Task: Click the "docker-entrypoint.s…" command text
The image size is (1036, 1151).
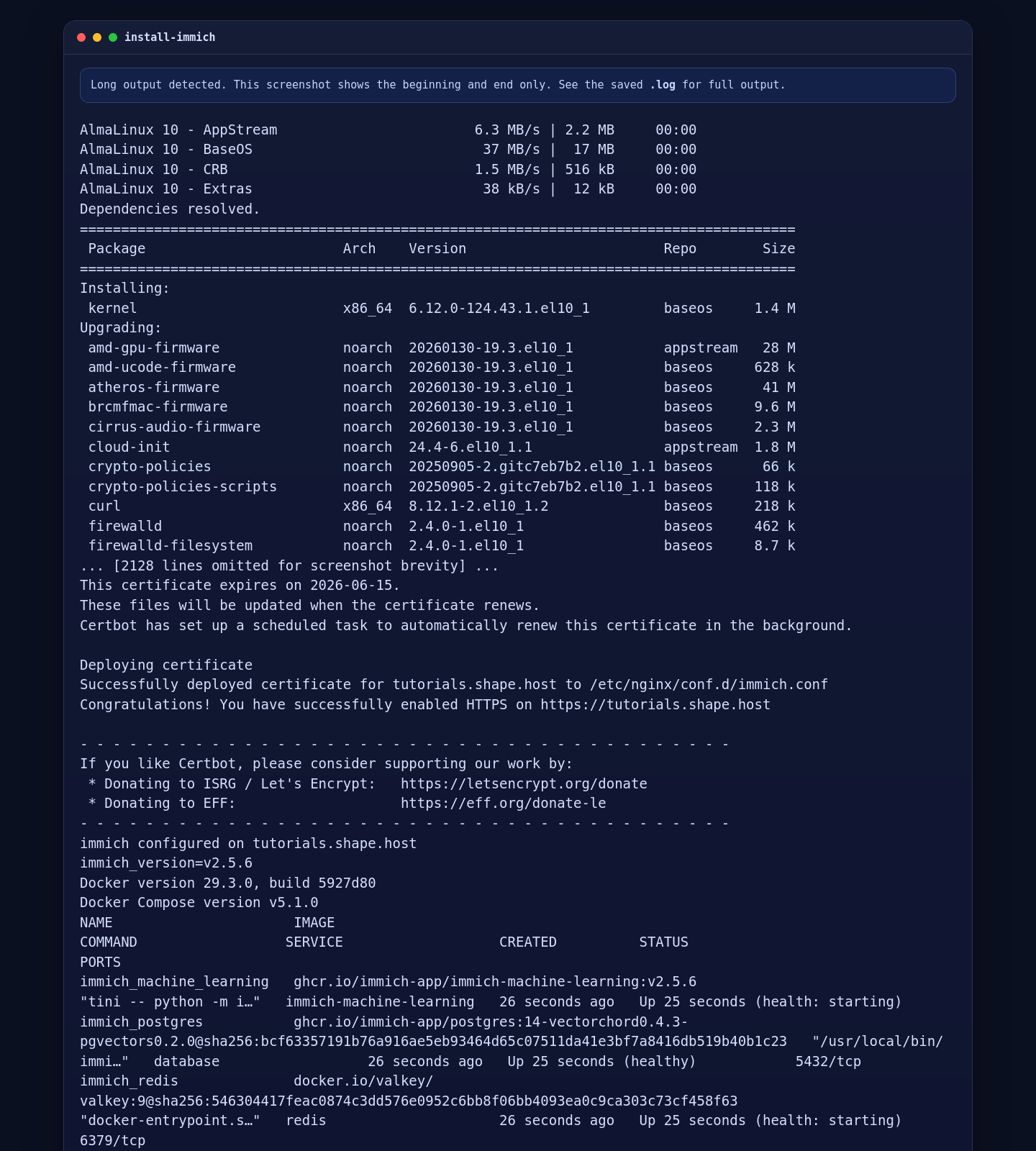Action: [x=170, y=1121]
